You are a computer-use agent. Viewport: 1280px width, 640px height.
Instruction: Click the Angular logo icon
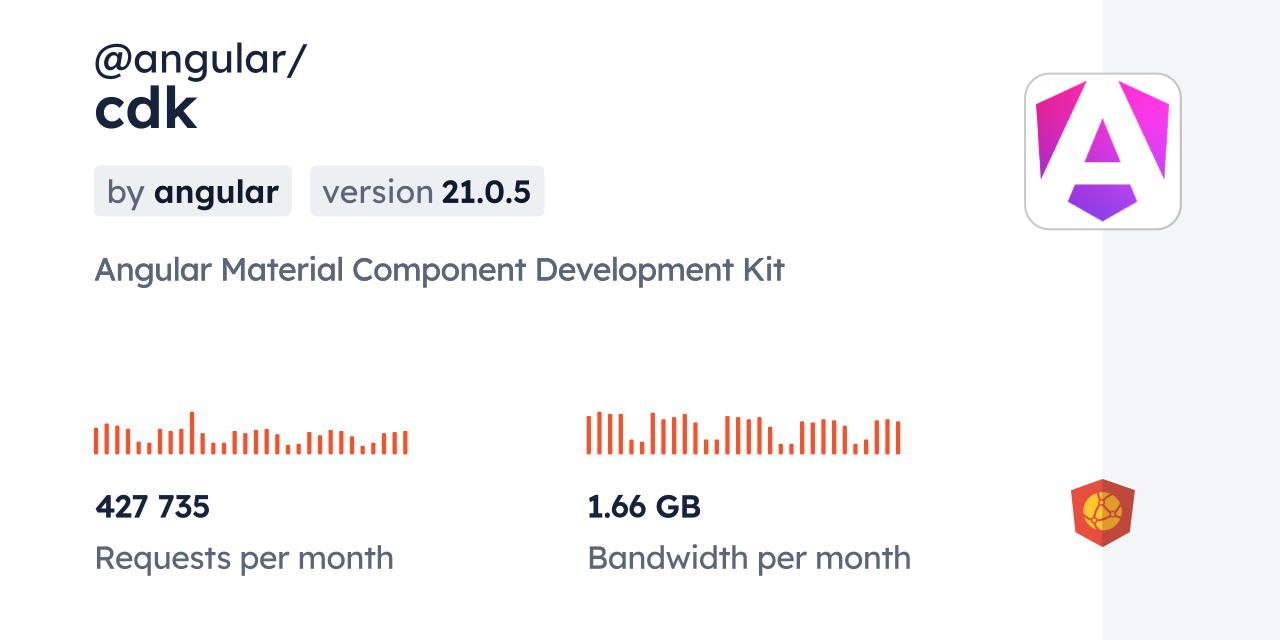click(1102, 151)
